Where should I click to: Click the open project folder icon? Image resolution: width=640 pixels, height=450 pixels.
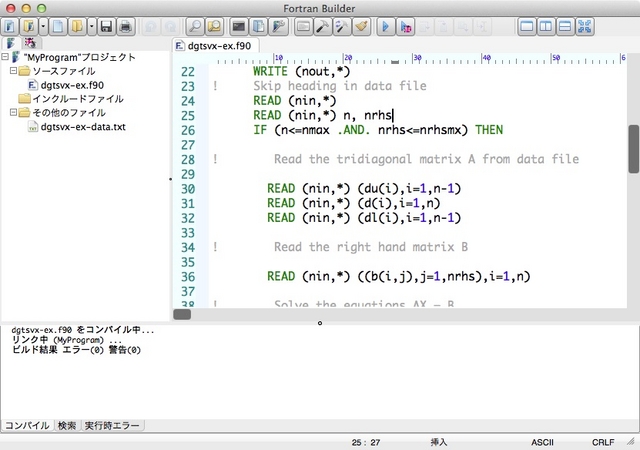29,27
